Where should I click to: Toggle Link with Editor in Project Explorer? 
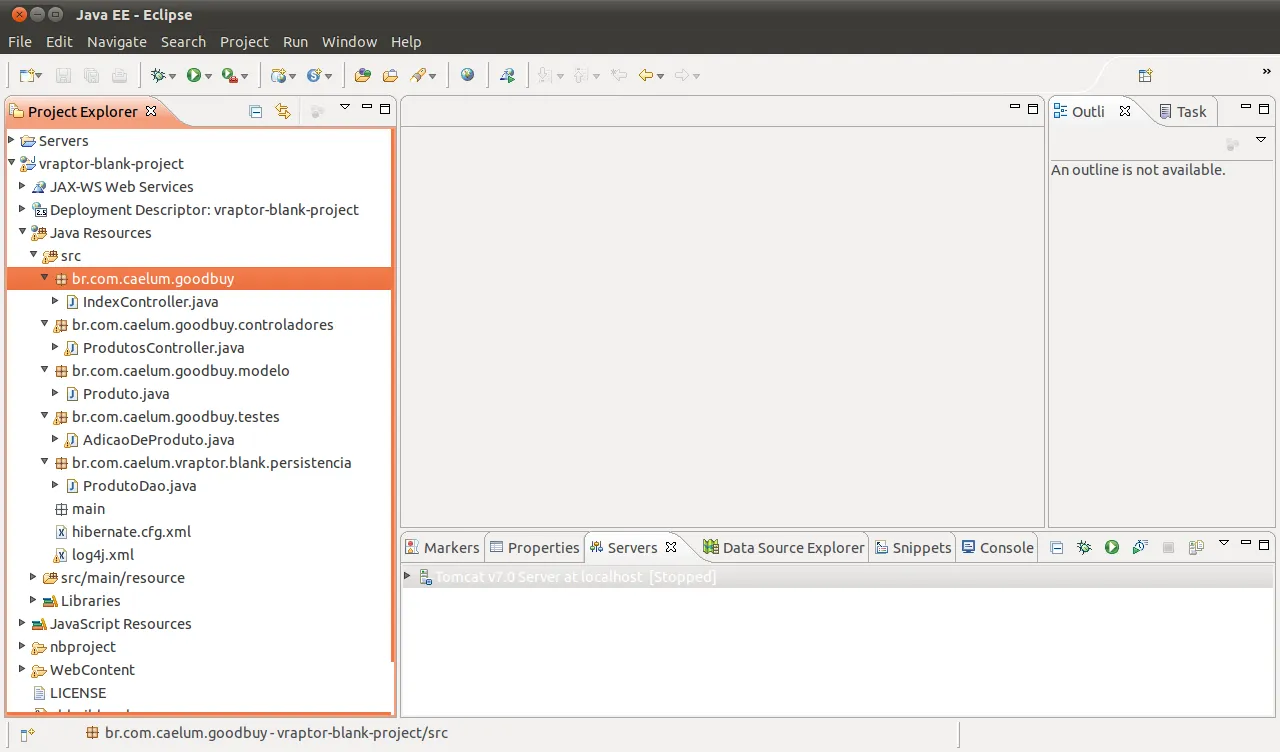[x=283, y=111]
